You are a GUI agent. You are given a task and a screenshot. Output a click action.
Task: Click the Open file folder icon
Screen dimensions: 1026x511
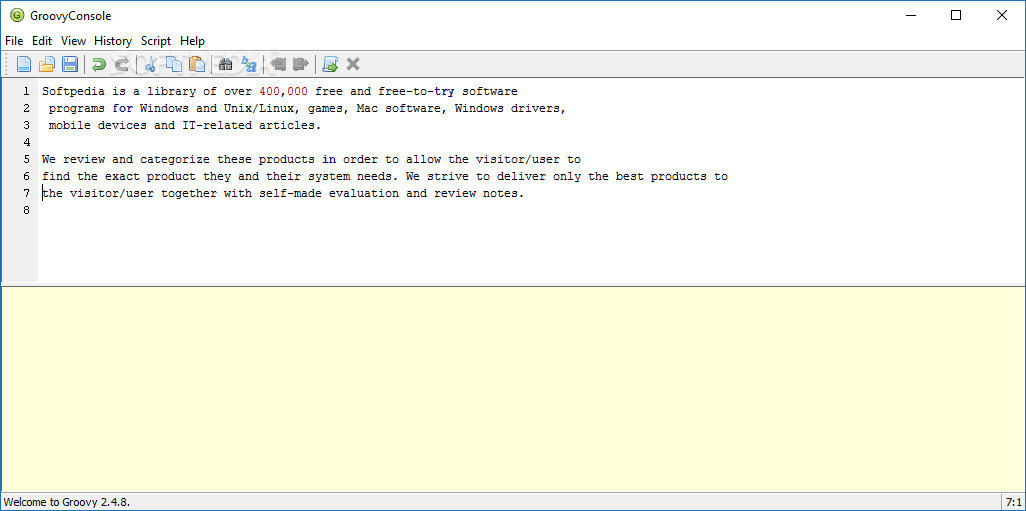46,64
